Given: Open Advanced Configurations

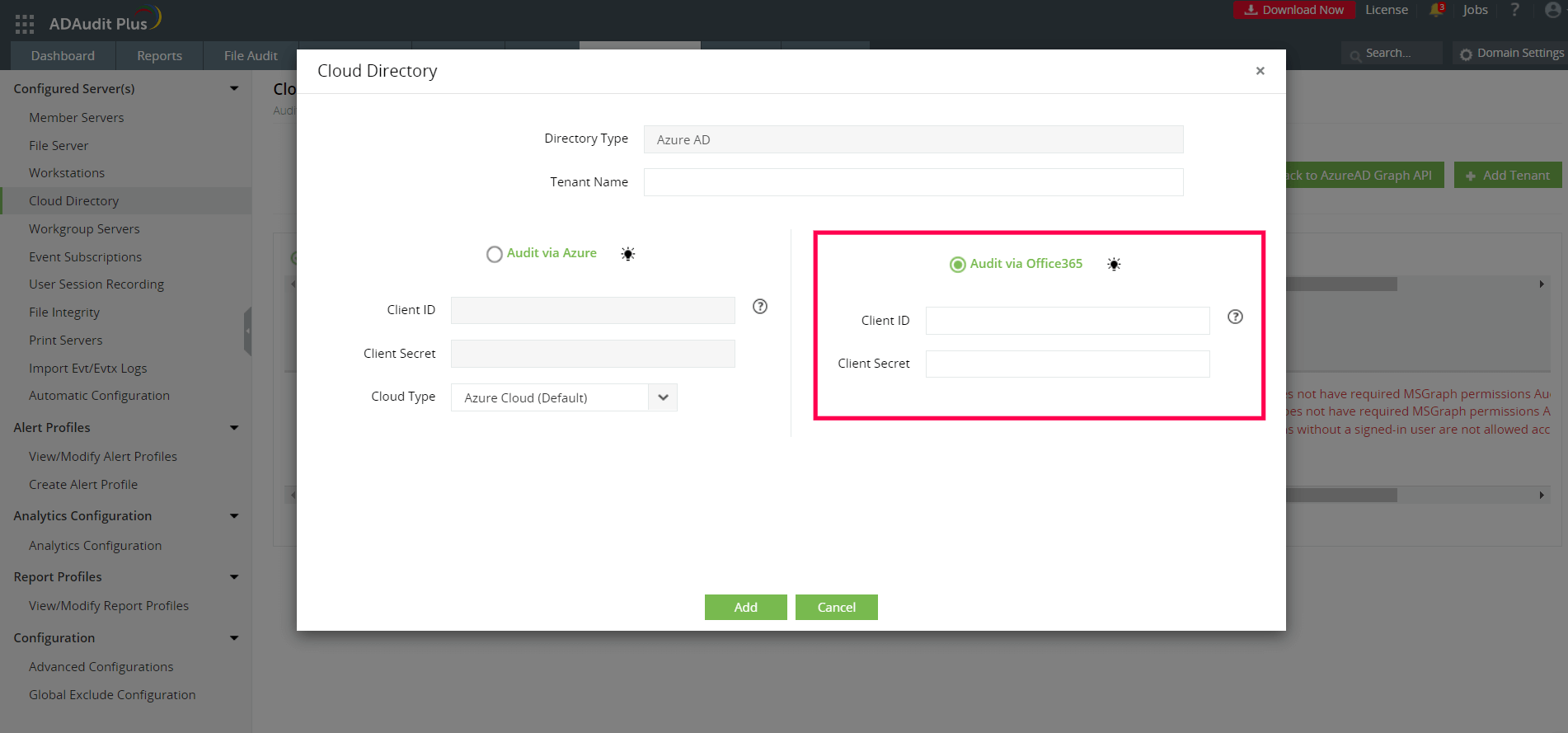Looking at the screenshot, I should 101,667.
